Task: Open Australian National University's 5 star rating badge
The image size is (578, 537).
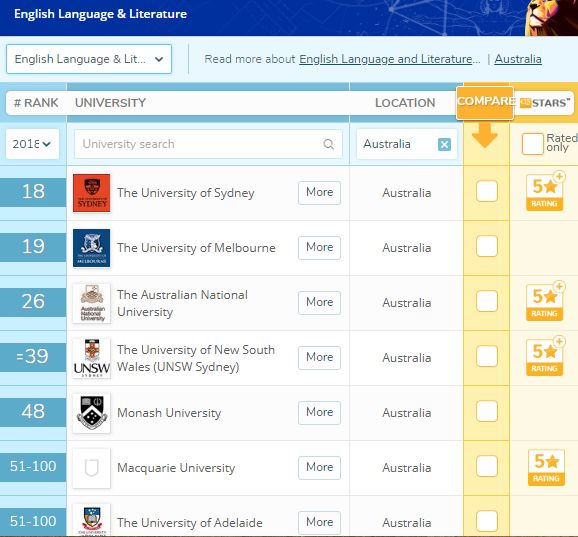Action: tap(545, 302)
